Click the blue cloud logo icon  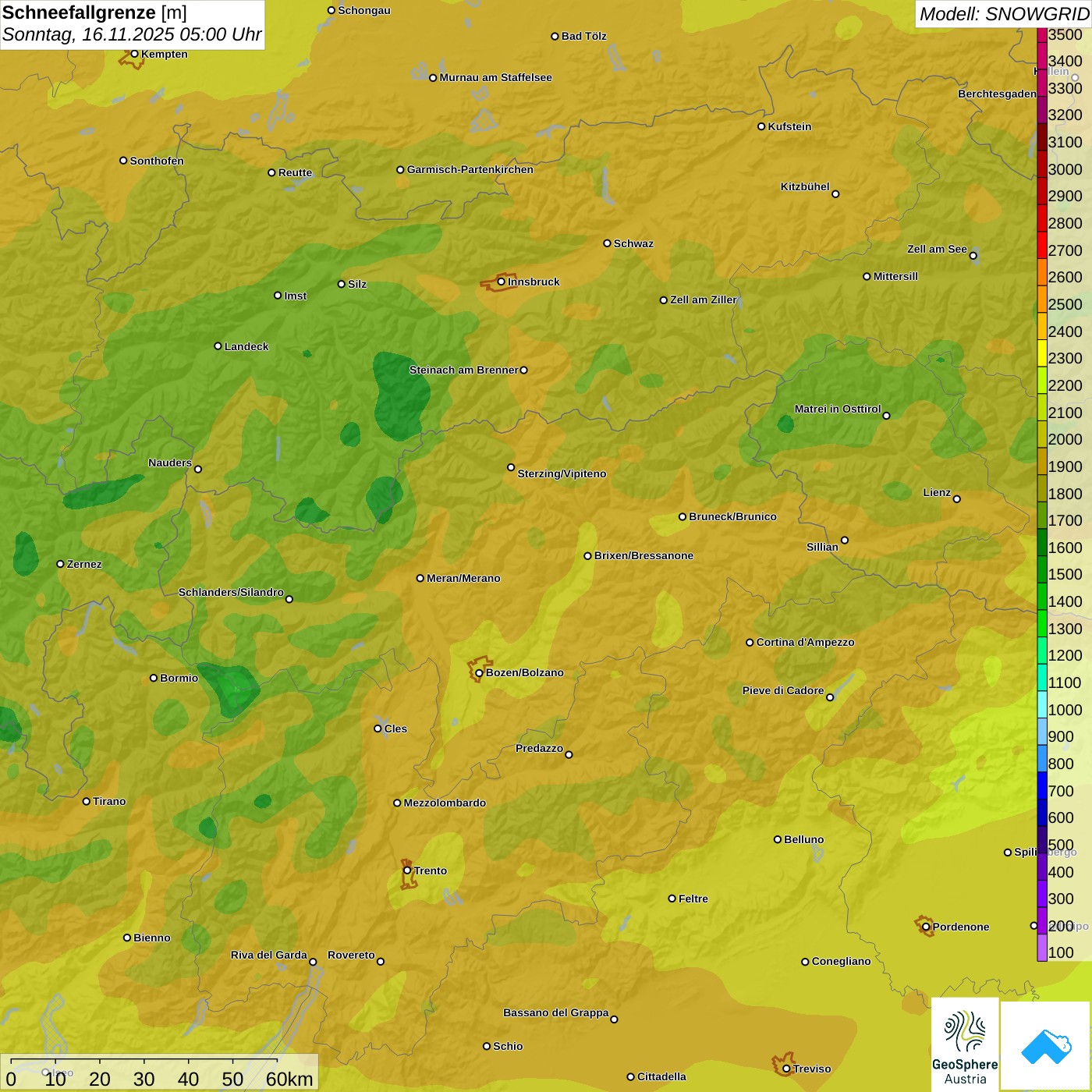(1046, 1046)
